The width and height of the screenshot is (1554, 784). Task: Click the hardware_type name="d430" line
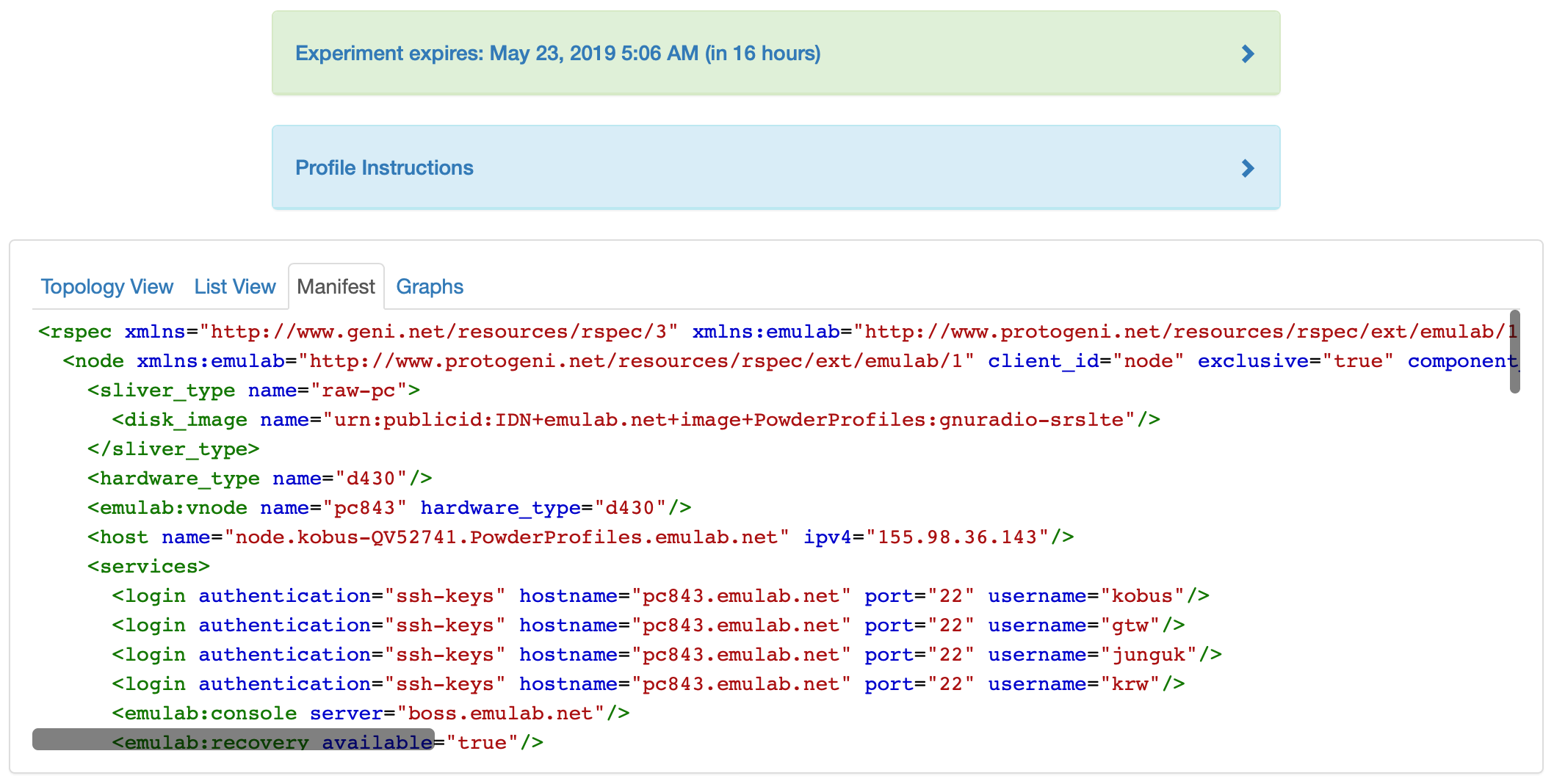point(260,479)
